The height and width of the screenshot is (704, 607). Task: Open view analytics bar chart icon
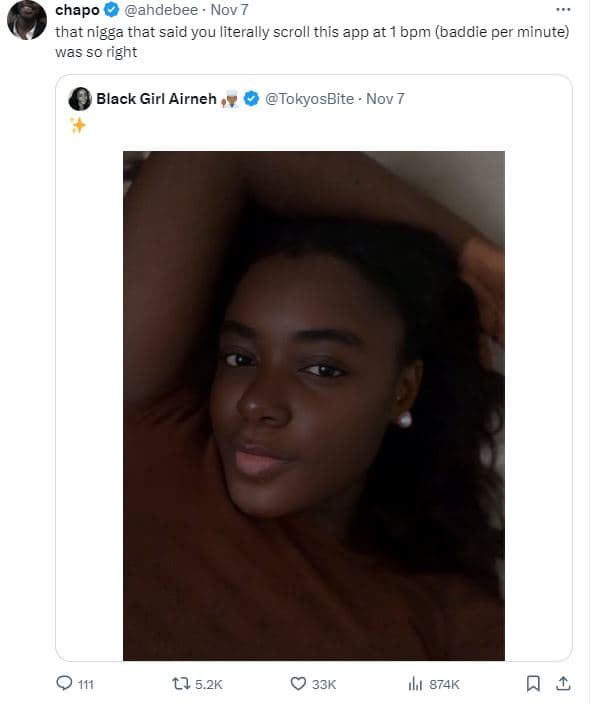[x=414, y=684]
